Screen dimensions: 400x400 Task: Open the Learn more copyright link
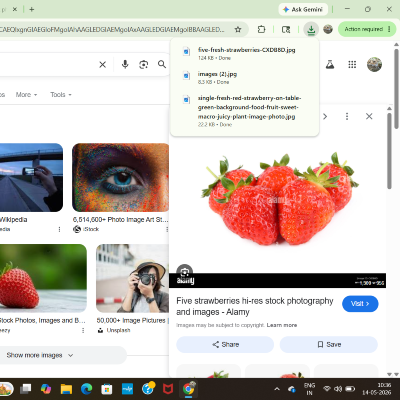(x=282, y=325)
